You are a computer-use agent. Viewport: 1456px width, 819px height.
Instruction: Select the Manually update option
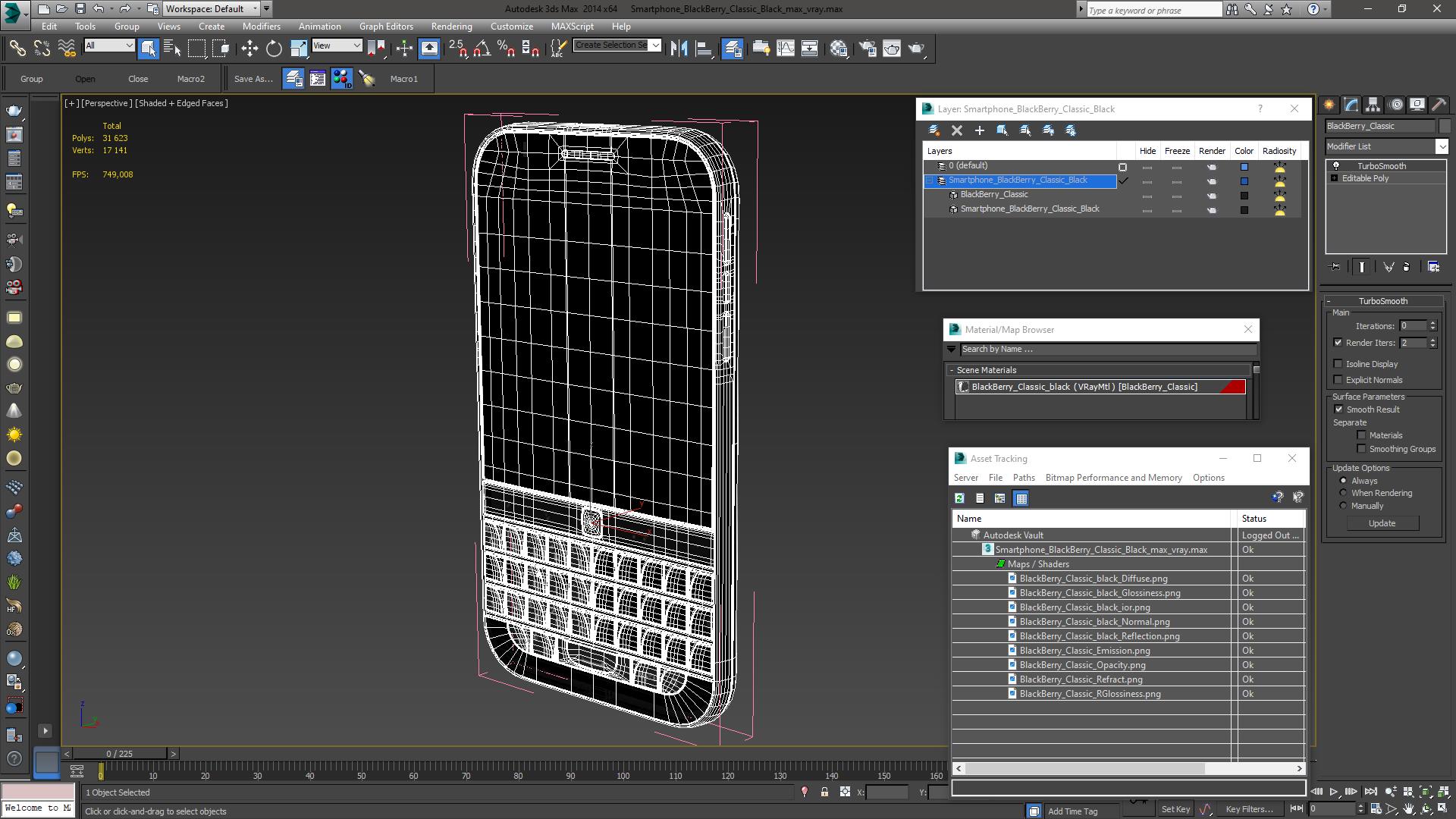1343,506
